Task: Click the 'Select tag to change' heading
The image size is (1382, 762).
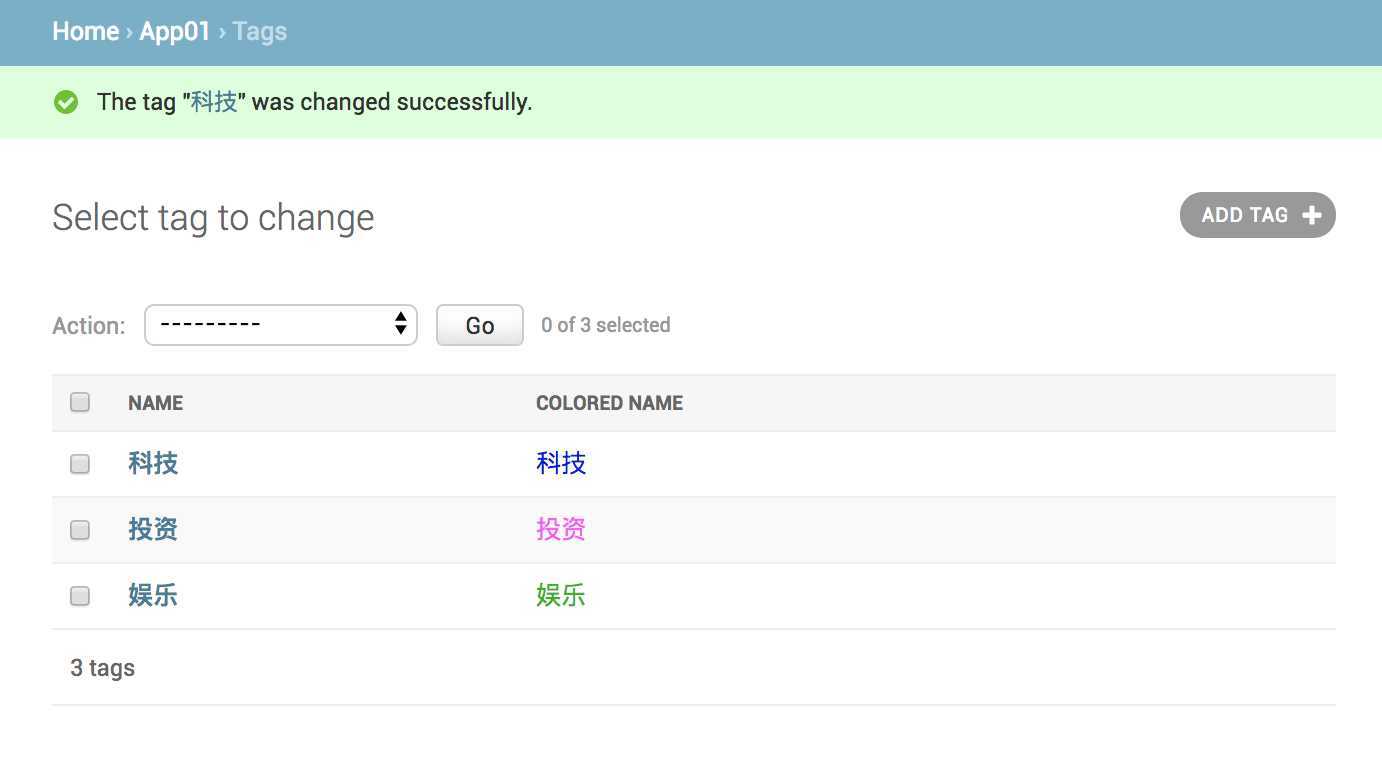Action: [x=213, y=217]
